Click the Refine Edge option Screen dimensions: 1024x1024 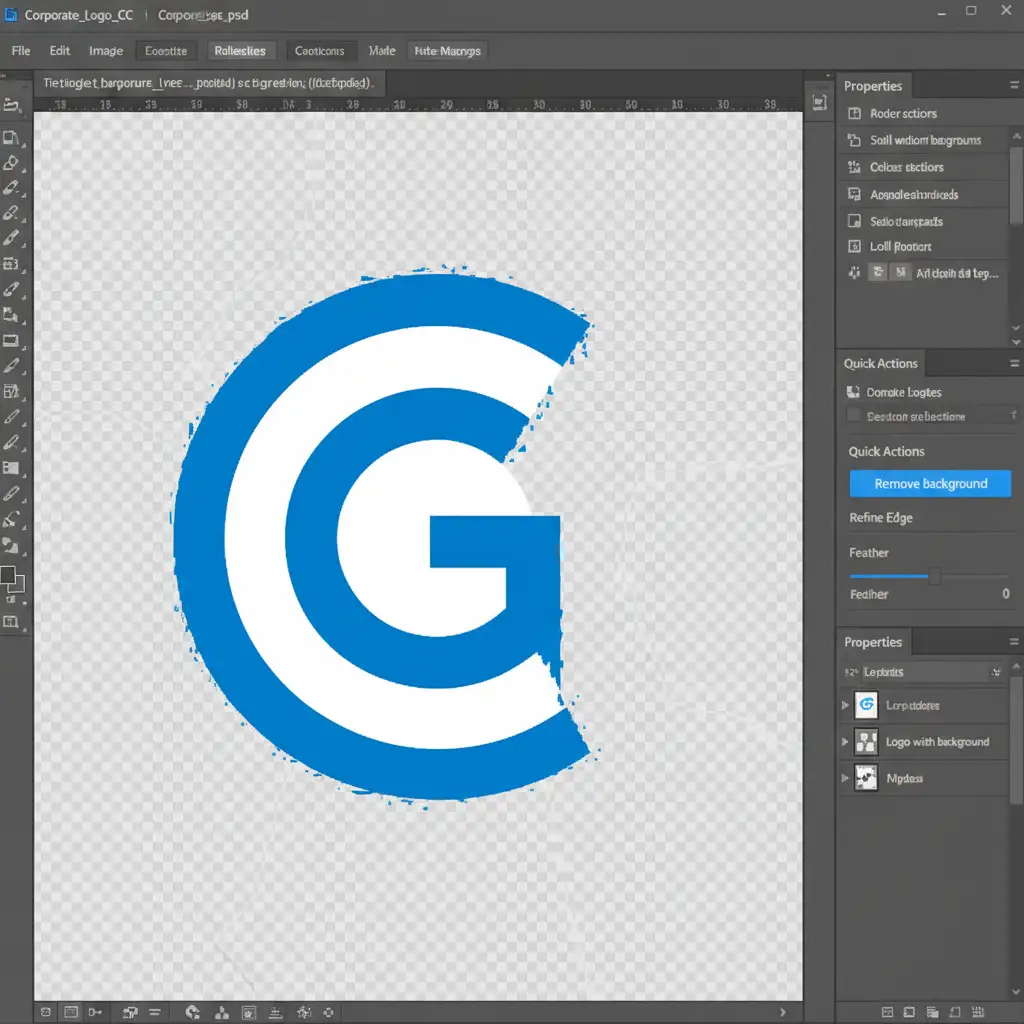coord(880,518)
